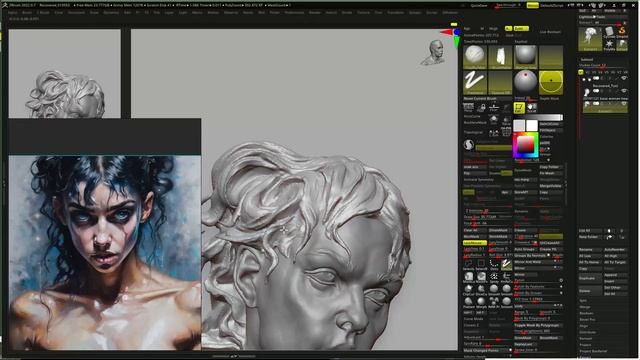Click the small bust preview thumbnail view
Viewport: 640px width, 360px height.
pos(65,74)
